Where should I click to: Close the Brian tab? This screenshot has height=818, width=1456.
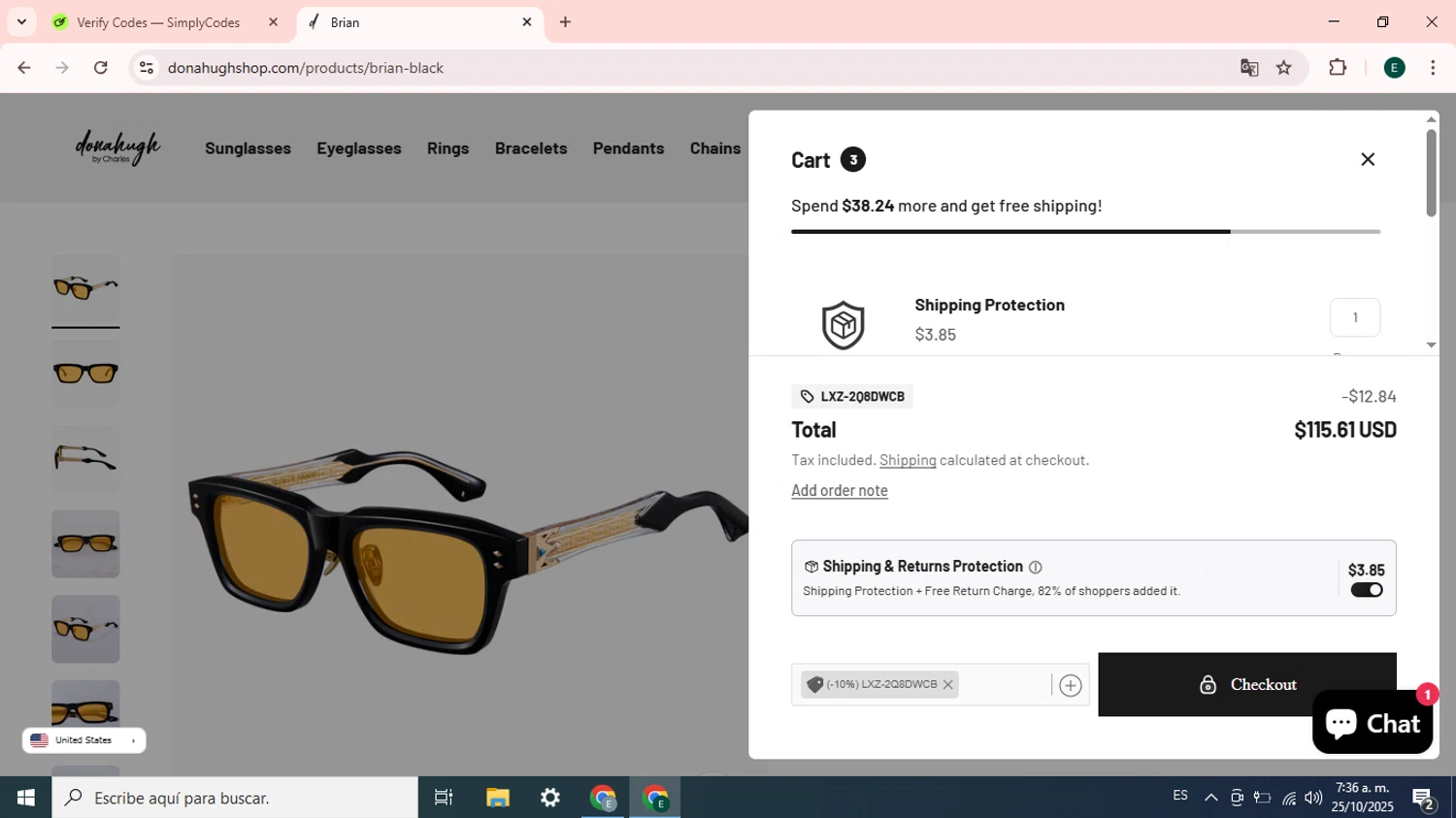coord(527,22)
